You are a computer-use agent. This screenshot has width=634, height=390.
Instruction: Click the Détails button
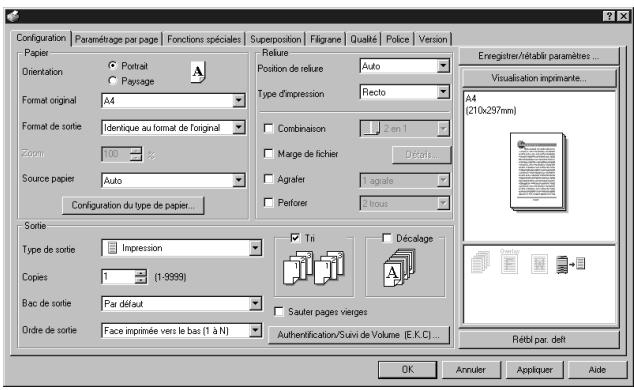[421, 155]
